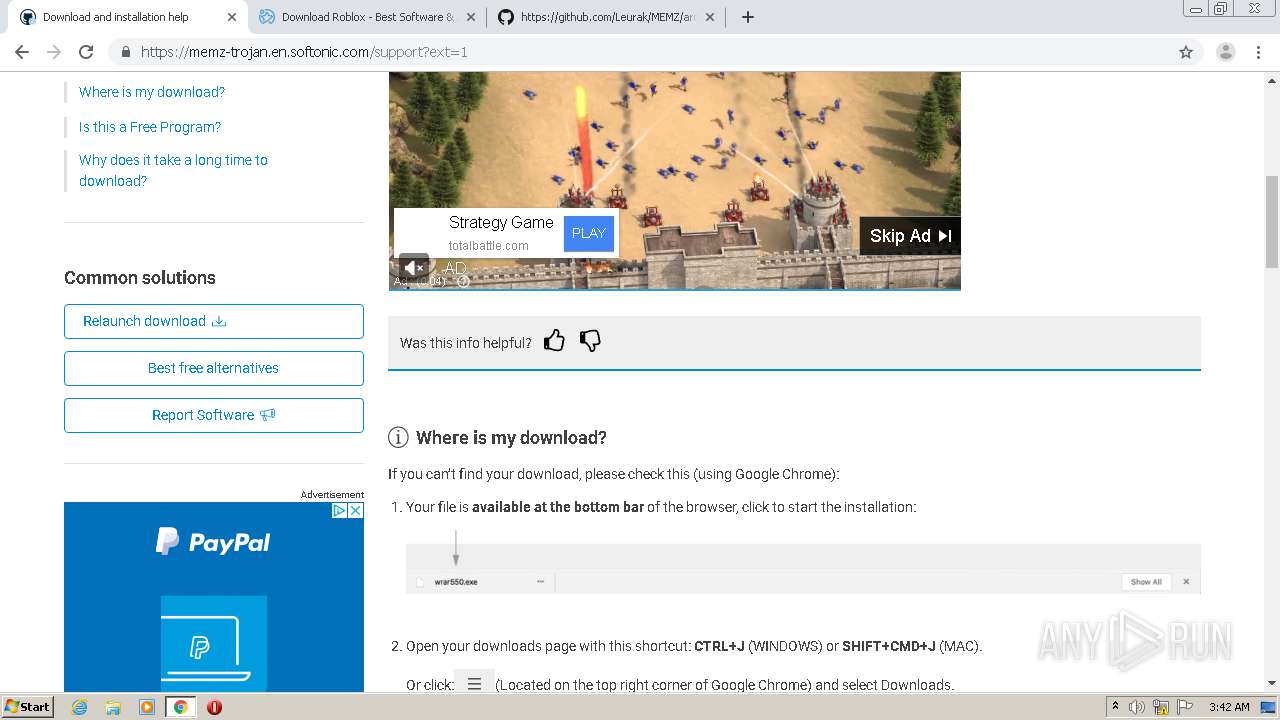This screenshot has width=1280, height=720.
Task: Click the download bar illustration image
Action: pos(803,569)
